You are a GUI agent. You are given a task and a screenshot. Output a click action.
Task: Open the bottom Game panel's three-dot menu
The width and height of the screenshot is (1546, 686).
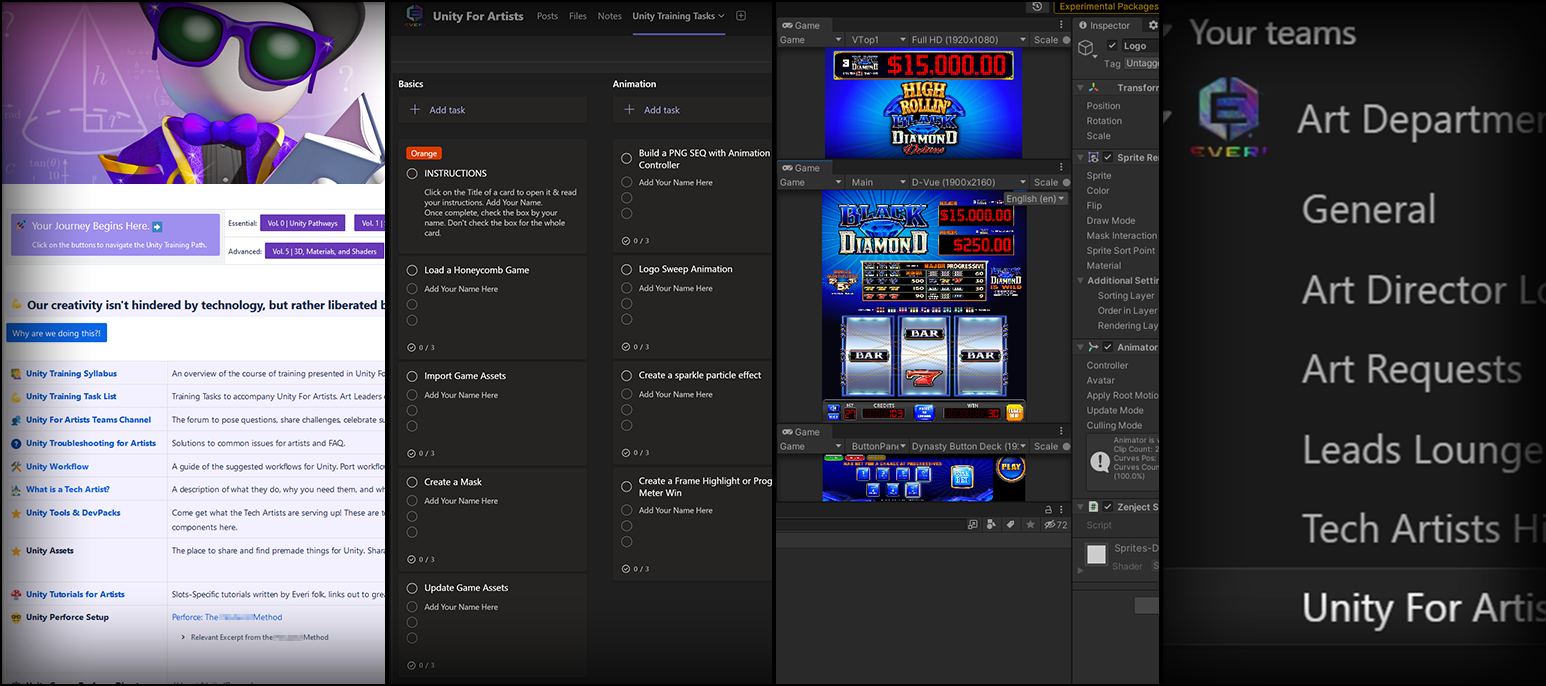coord(1061,432)
